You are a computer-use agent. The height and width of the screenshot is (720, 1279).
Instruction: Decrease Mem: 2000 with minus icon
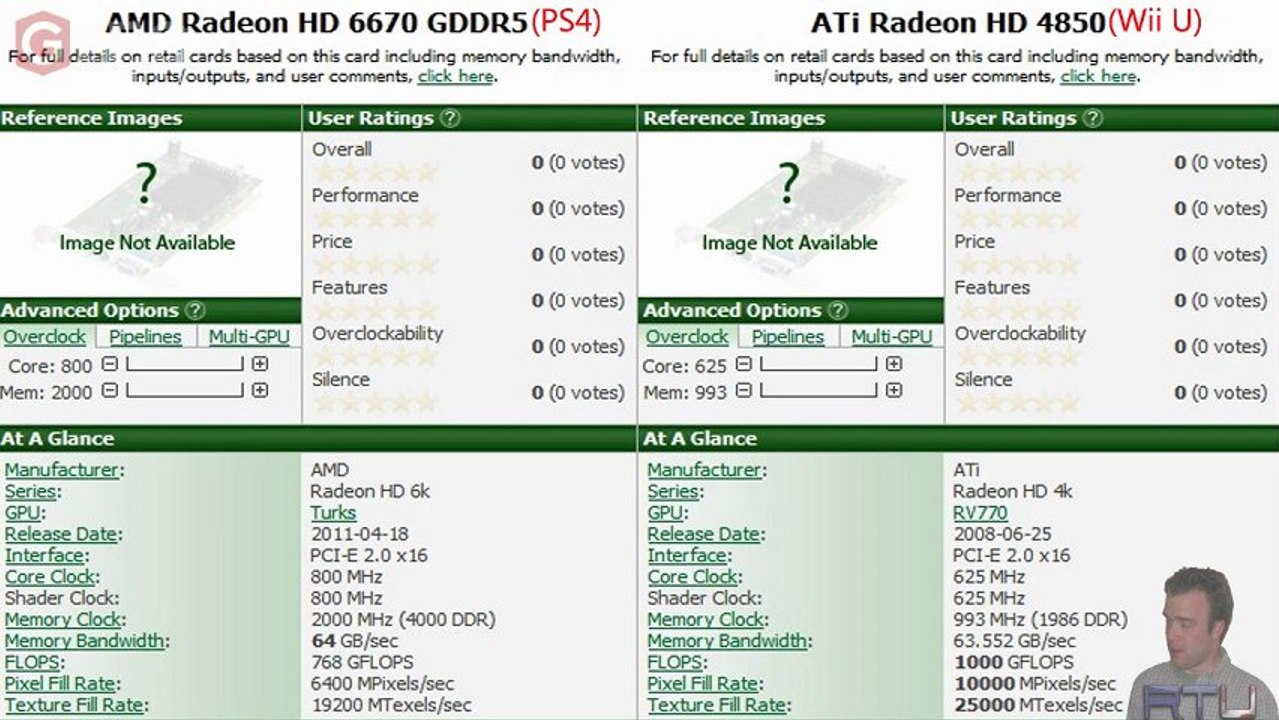tap(110, 391)
